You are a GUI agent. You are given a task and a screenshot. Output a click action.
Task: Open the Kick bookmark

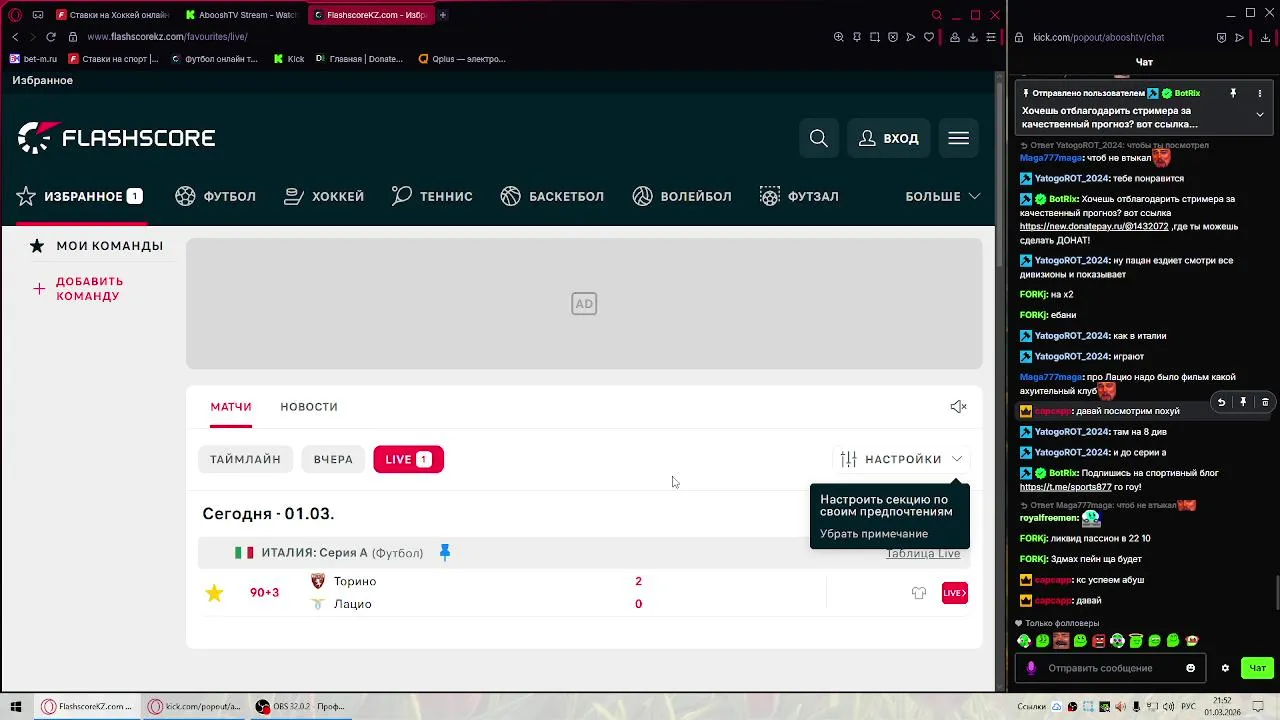click(289, 59)
